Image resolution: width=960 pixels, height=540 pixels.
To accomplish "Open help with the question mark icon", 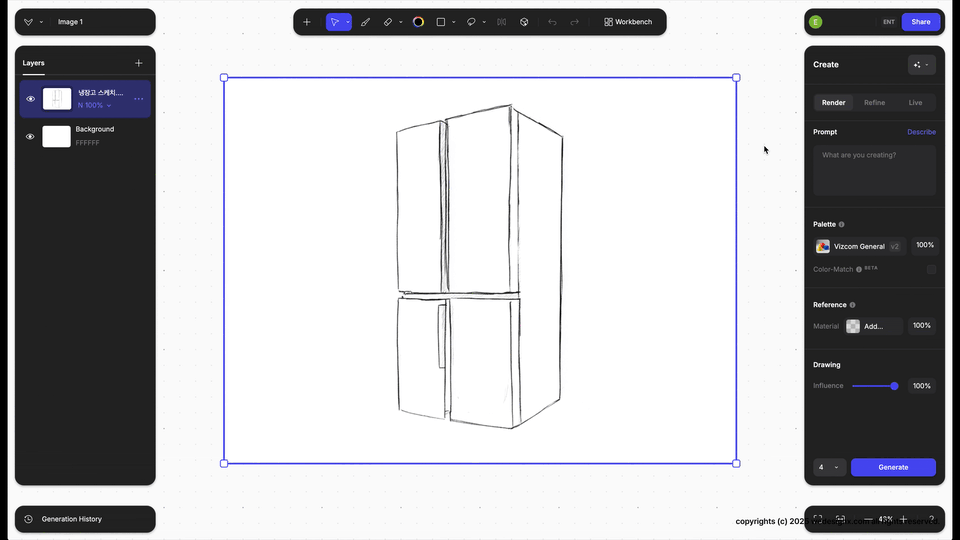I will [931, 519].
